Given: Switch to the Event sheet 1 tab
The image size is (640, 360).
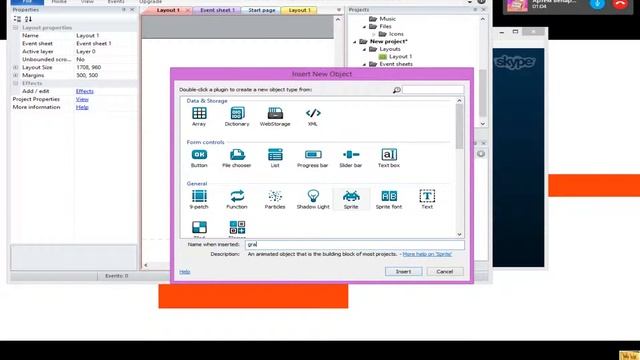Looking at the screenshot, I should pos(217,10).
